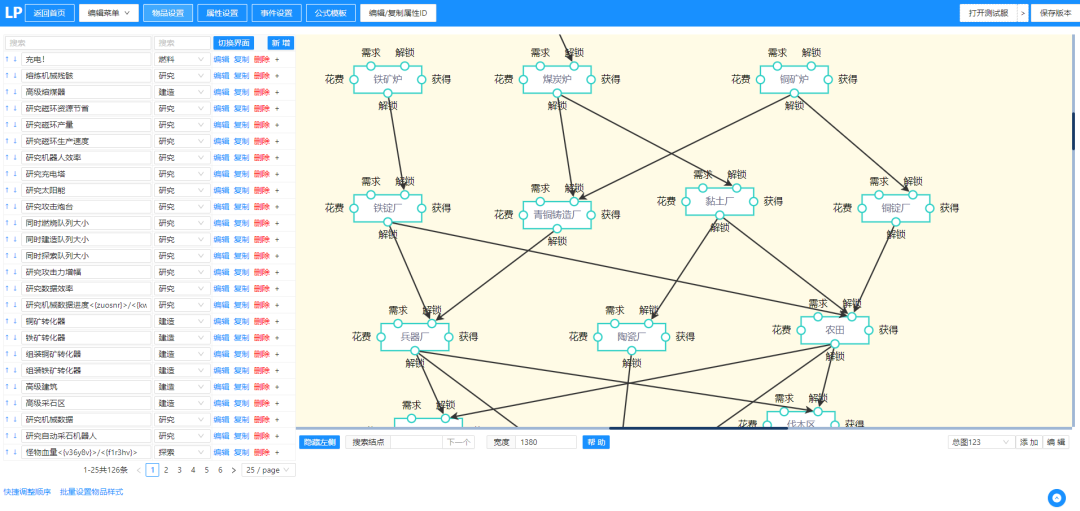Open type dropdown for 怪物血量 row
This screenshot has width=1080, height=511.
[x=182, y=452]
